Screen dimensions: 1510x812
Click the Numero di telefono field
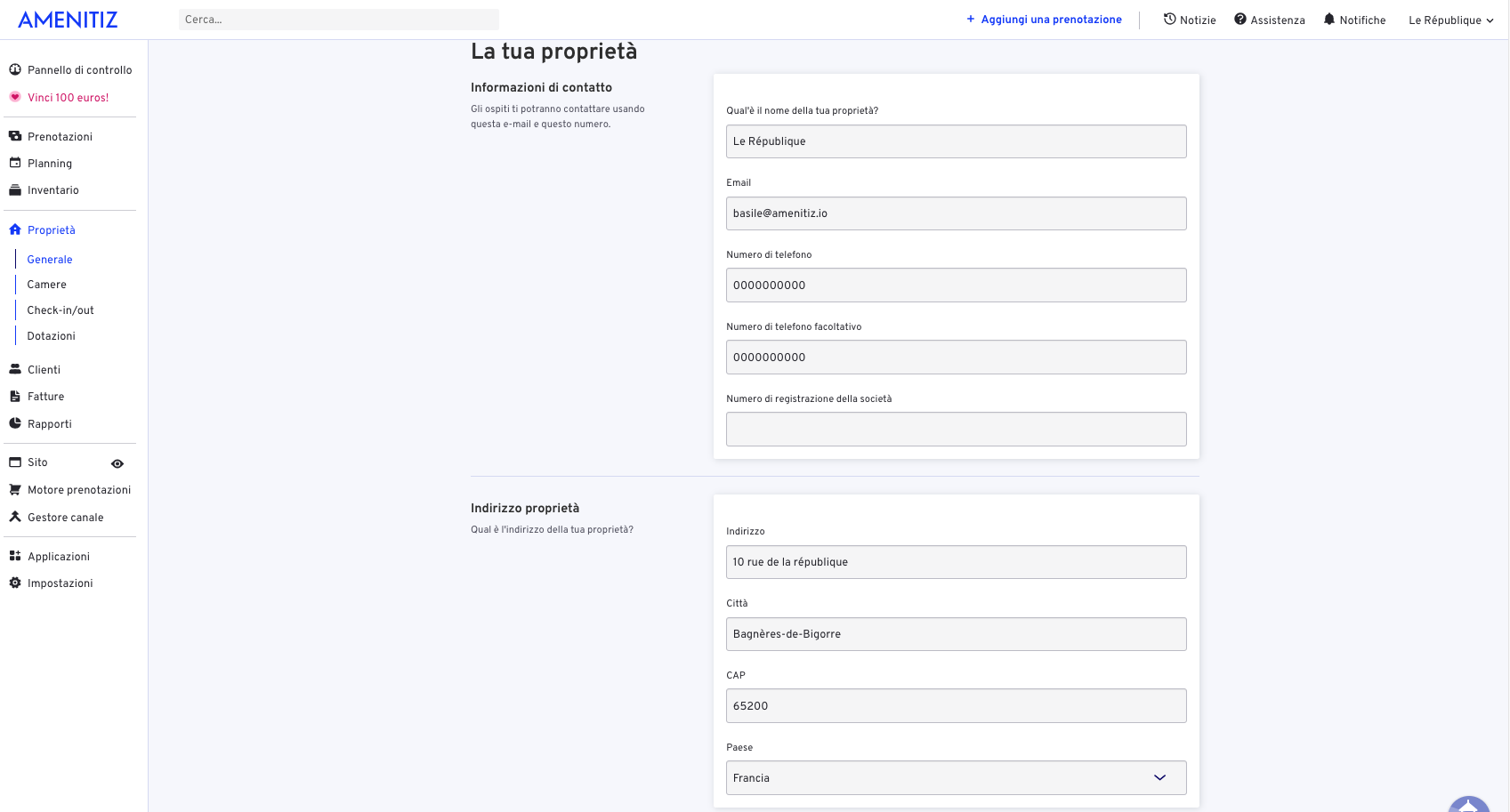coord(957,285)
